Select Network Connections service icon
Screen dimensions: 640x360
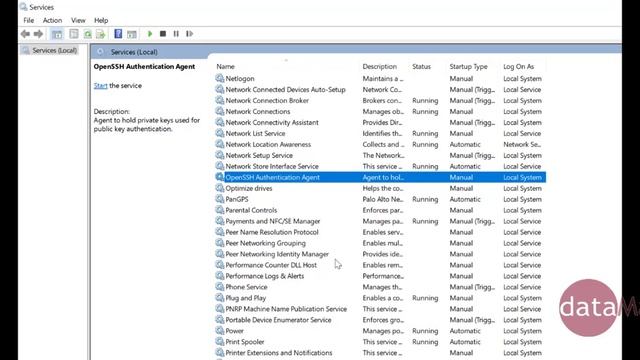tap(220, 111)
